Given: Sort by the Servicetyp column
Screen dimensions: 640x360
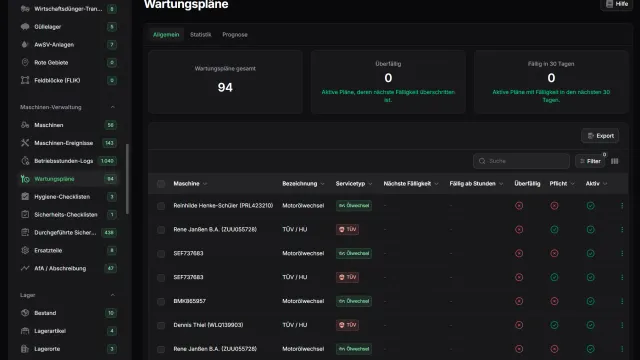Looking at the screenshot, I should click(x=354, y=184).
